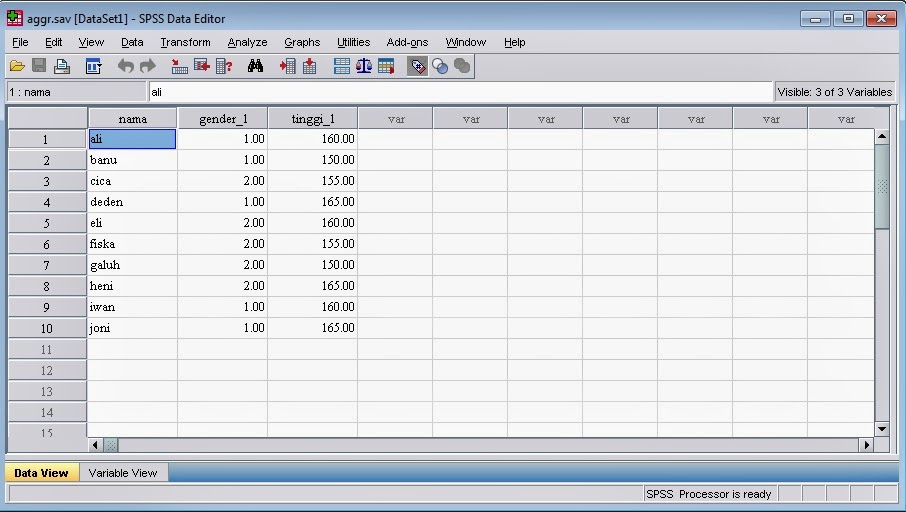
Task: Open the View menu
Action: [x=91, y=42]
